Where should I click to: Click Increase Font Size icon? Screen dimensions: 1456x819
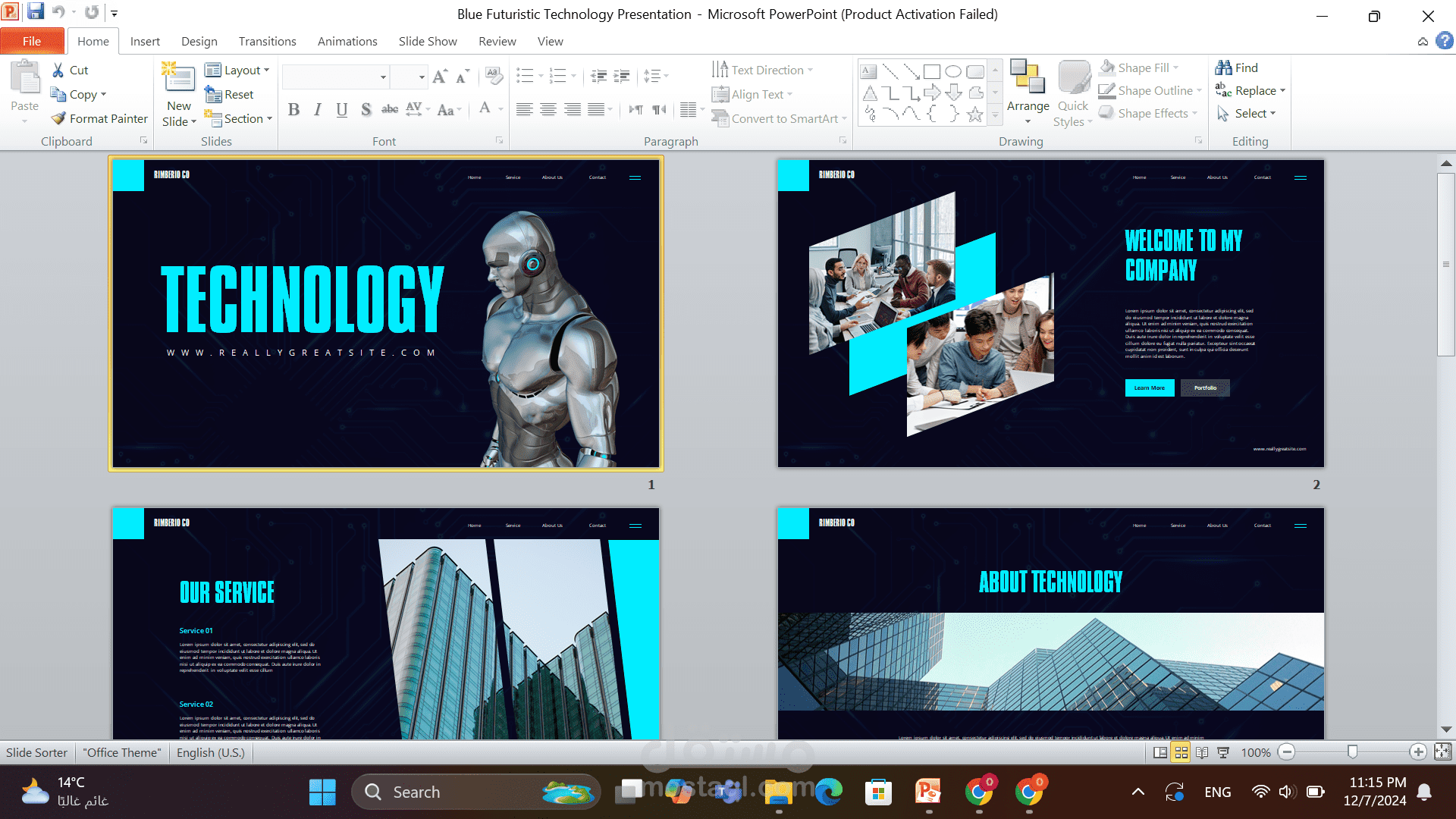440,76
